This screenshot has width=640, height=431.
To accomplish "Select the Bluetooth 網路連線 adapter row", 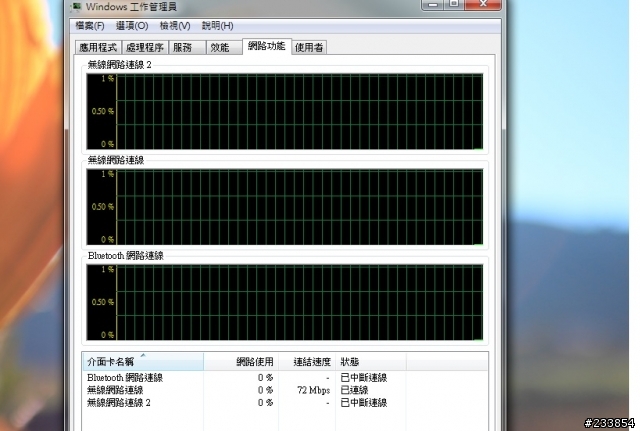I will click(x=284, y=378).
